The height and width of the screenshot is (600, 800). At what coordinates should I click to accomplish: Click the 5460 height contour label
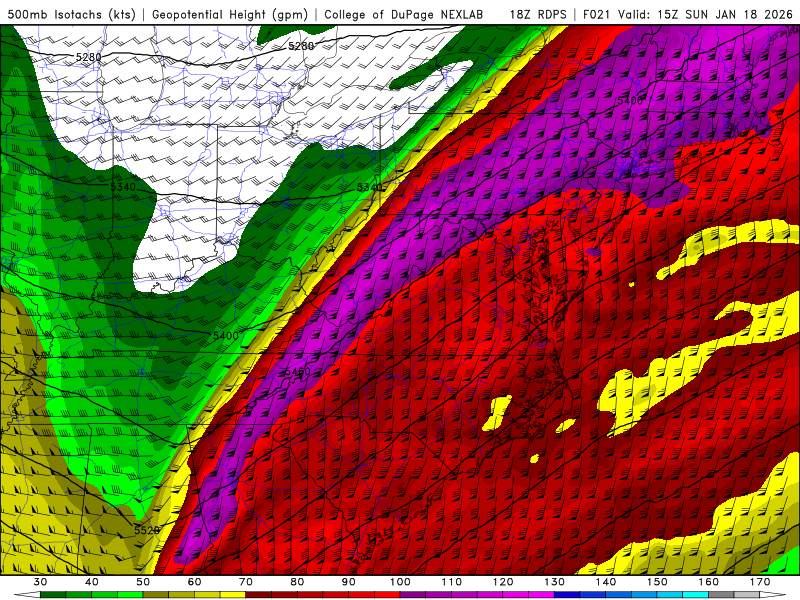297,371
